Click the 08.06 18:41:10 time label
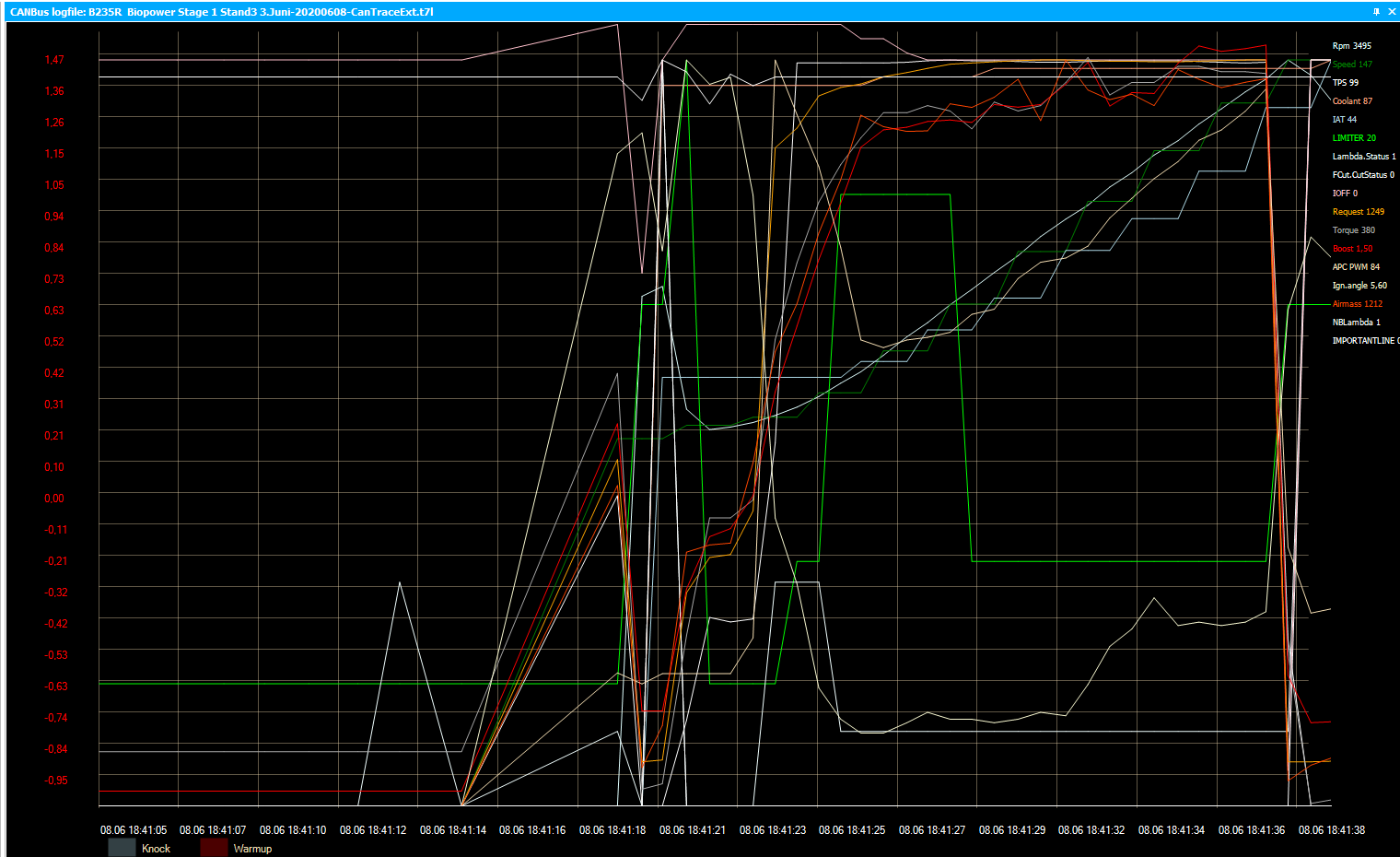The image size is (1400, 857). click(293, 830)
